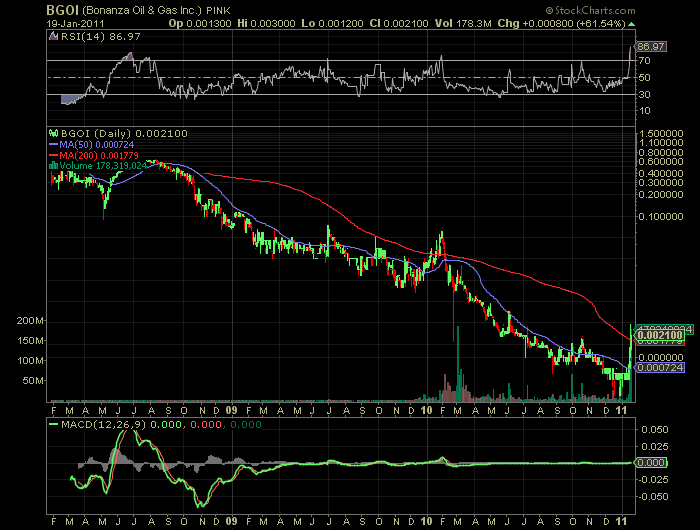
Task: Click the Chg +0.000800 (+61.54%) value
Action: click(x=561, y=24)
